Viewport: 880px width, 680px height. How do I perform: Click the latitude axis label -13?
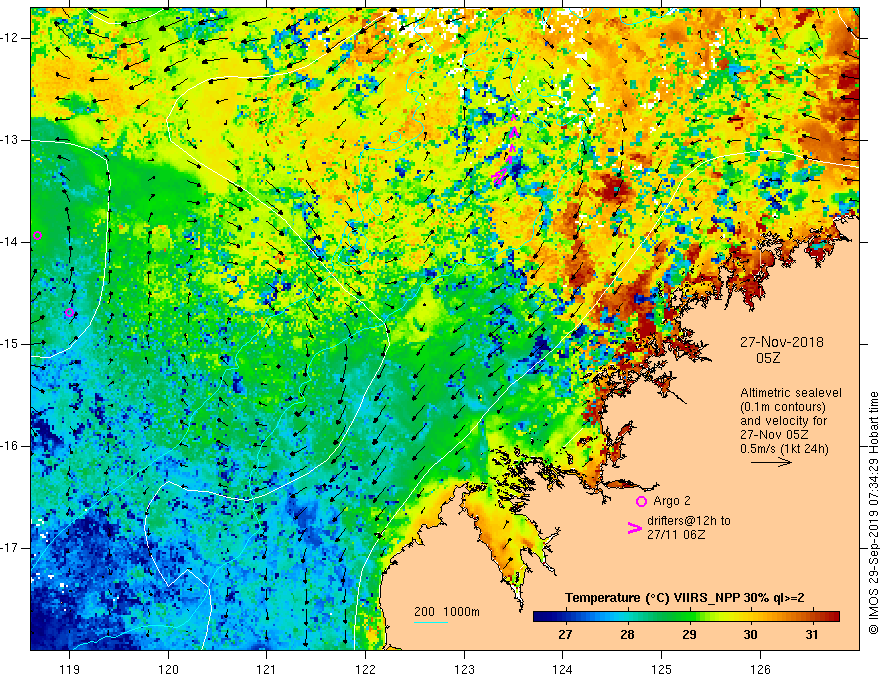[10, 140]
